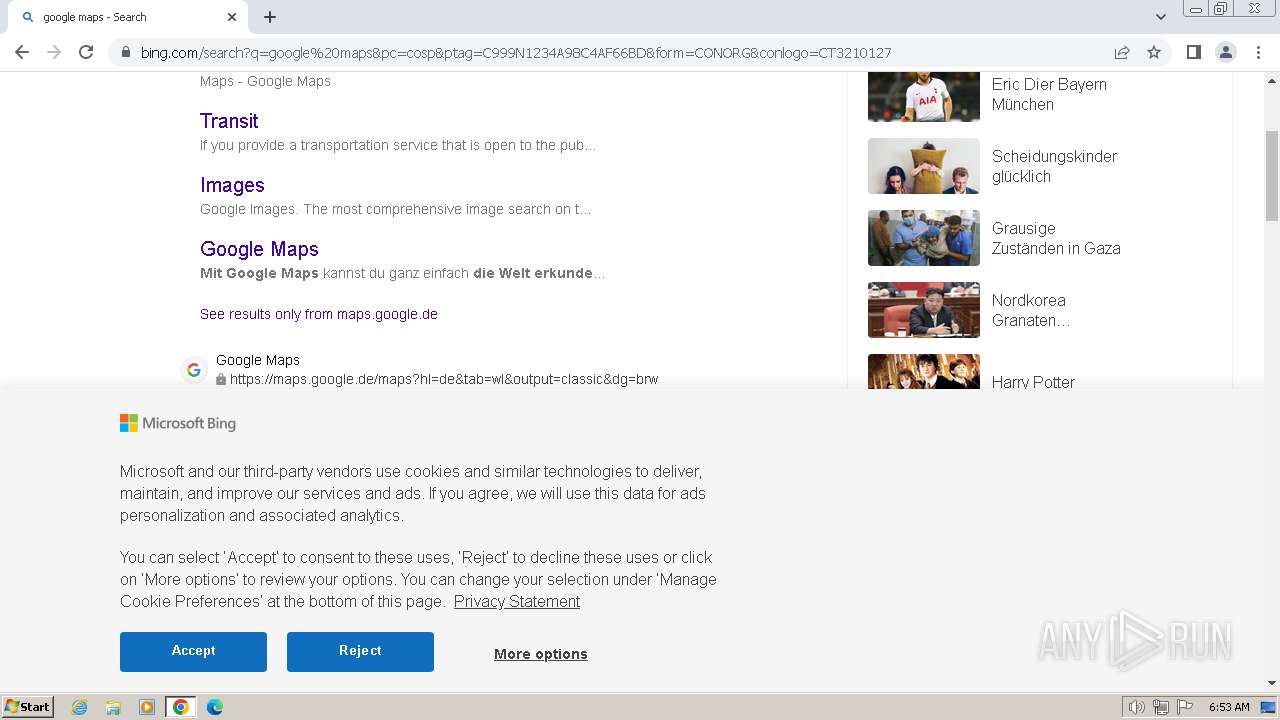Viewport: 1280px width, 720px height.
Task: Click the page vertical scrollbar thumb
Action: [1272, 175]
